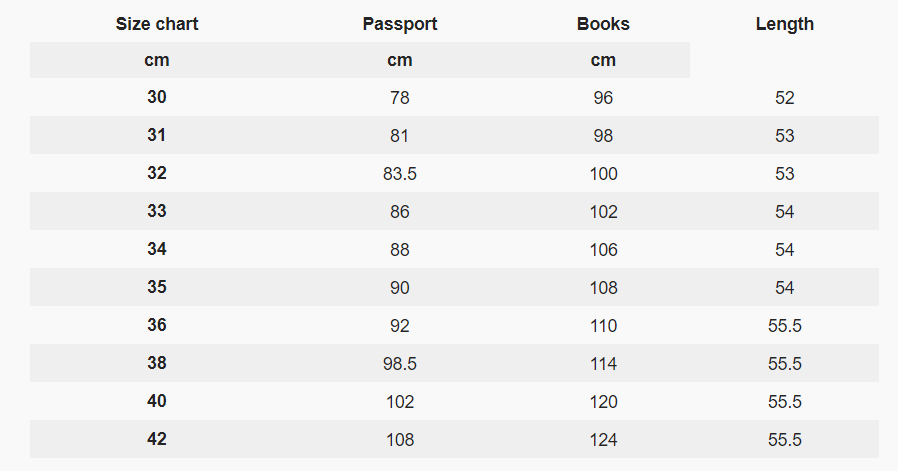Click the "Passport" column header

click(x=400, y=24)
